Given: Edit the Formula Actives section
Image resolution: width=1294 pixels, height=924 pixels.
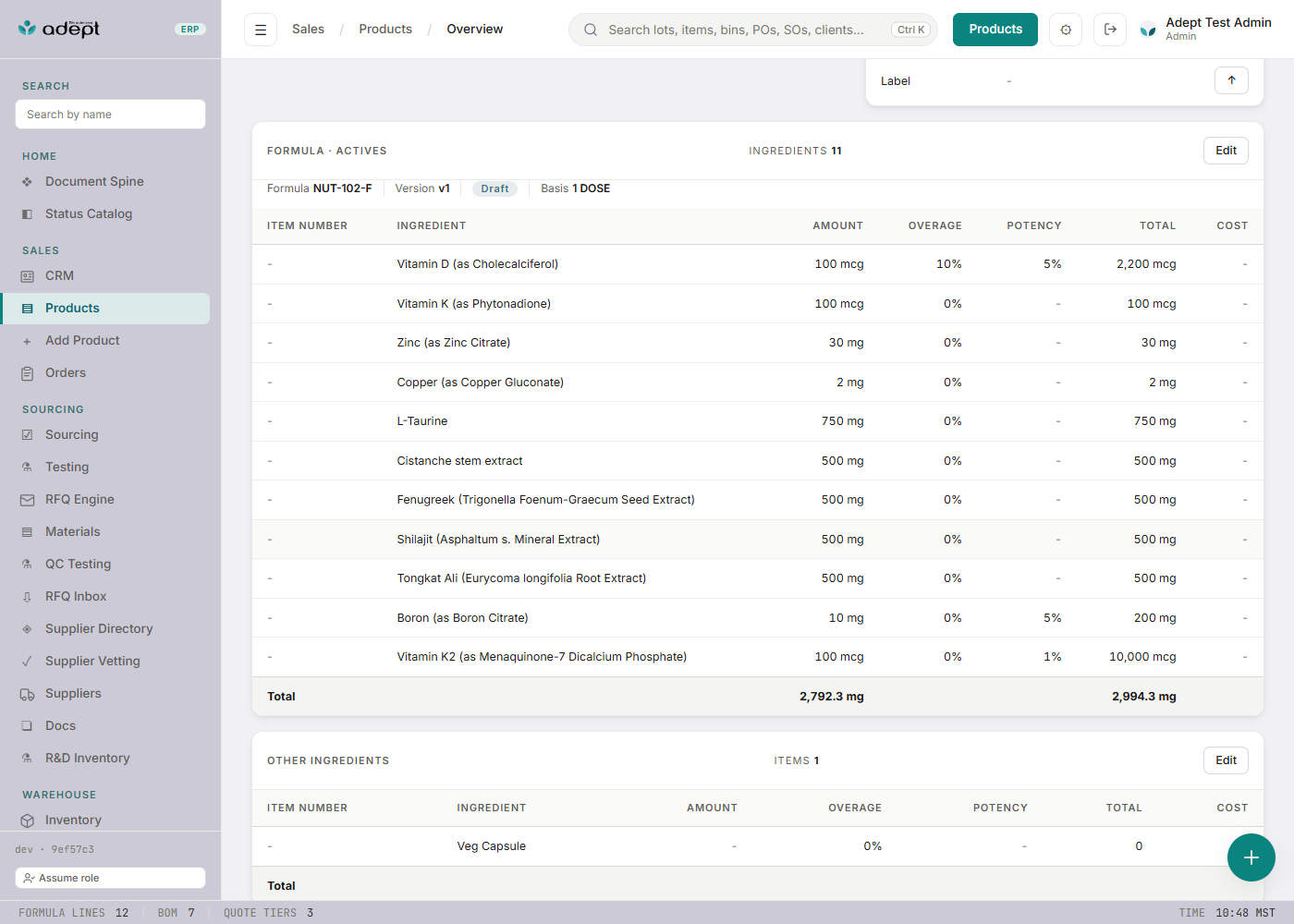Looking at the screenshot, I should coord(1226,151).
